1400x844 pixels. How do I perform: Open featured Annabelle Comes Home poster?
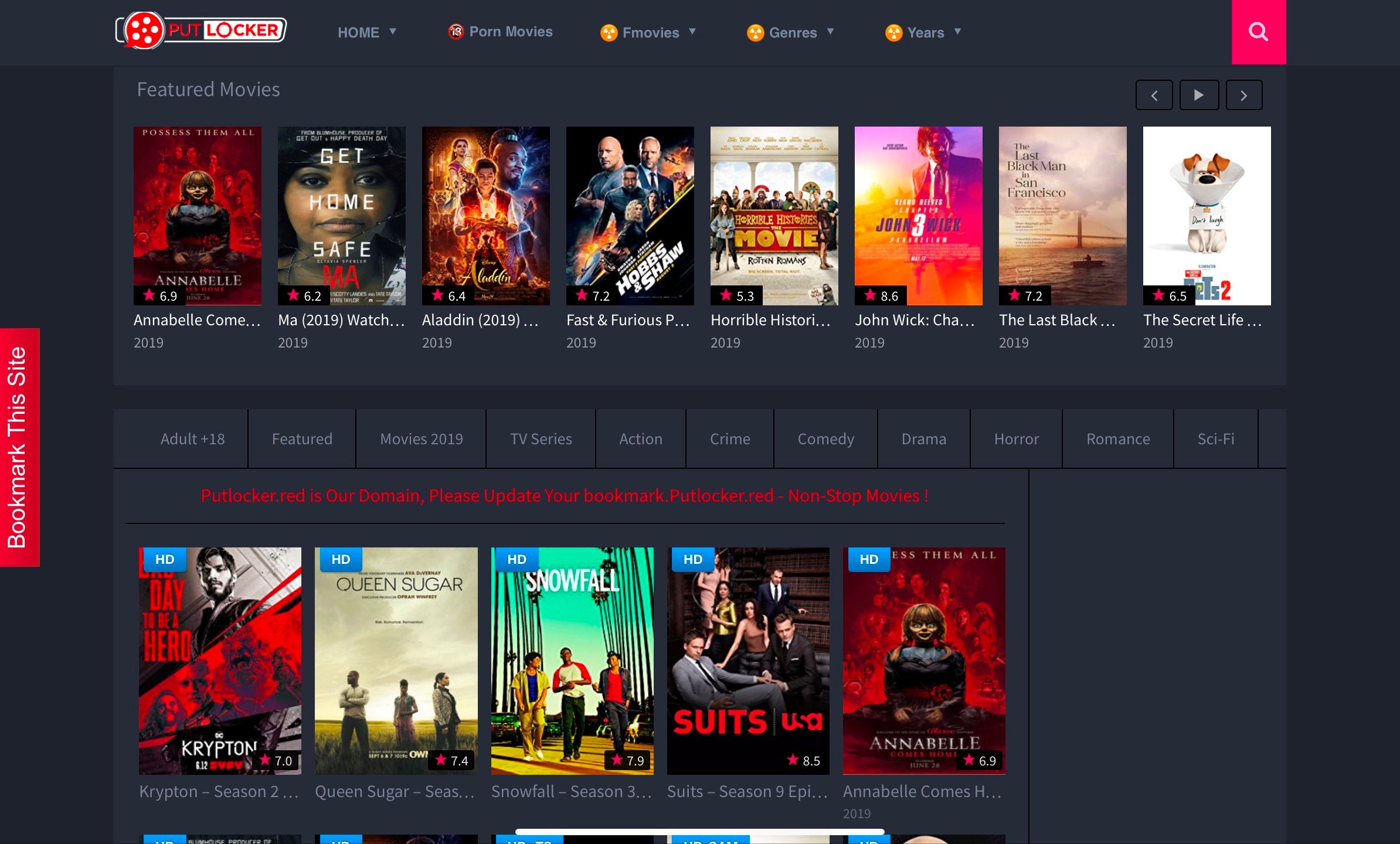coord(198,216)
